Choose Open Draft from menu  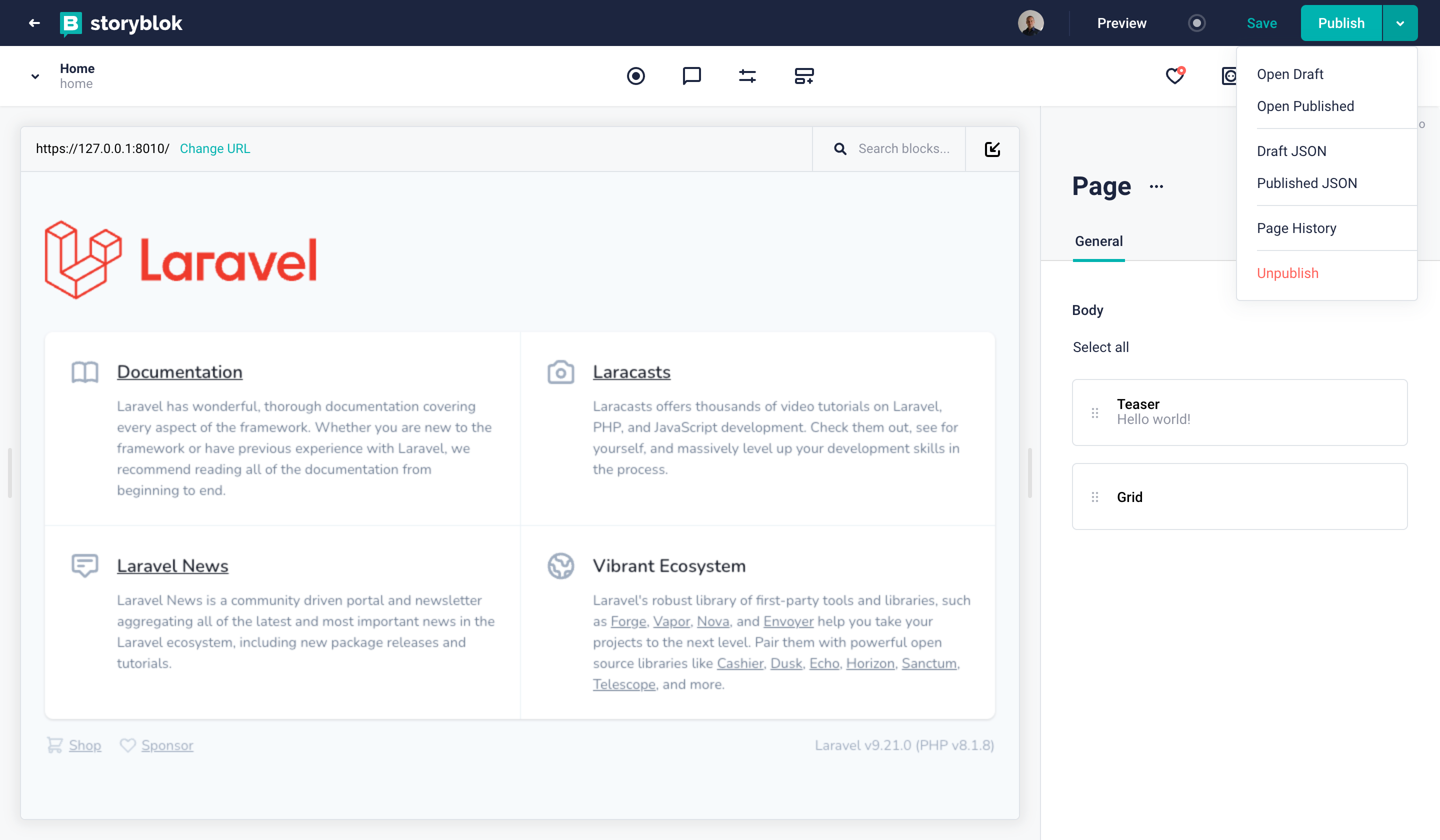point(1289,74)
